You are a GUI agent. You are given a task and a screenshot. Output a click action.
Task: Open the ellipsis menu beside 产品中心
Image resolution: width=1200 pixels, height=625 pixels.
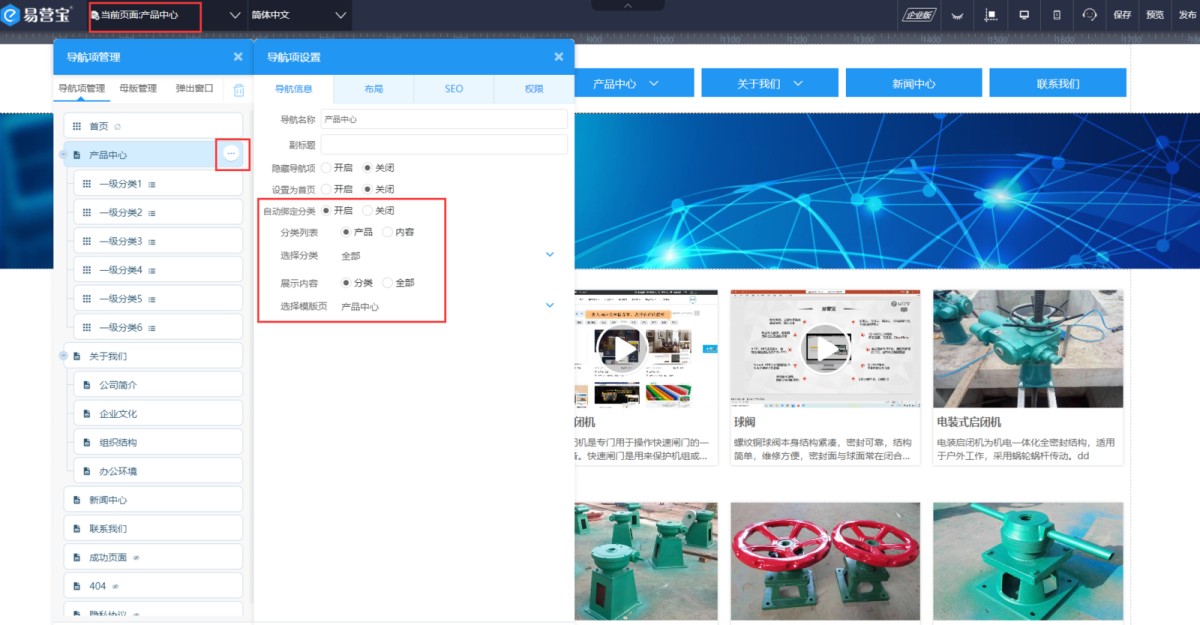tap(232, 154)
